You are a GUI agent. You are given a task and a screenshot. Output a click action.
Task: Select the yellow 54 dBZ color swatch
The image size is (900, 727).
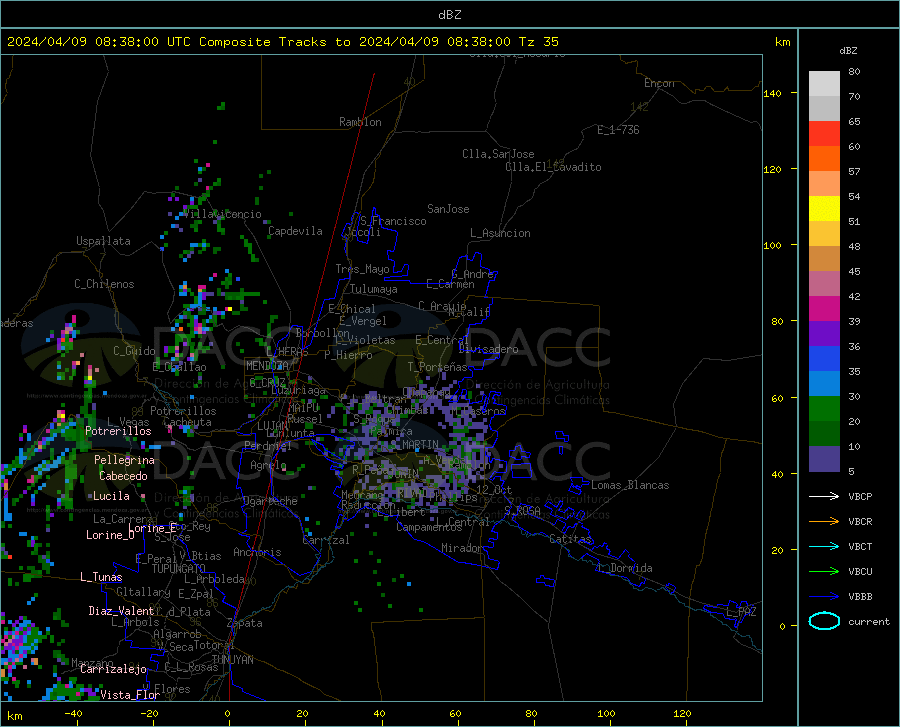coord(824,208)
